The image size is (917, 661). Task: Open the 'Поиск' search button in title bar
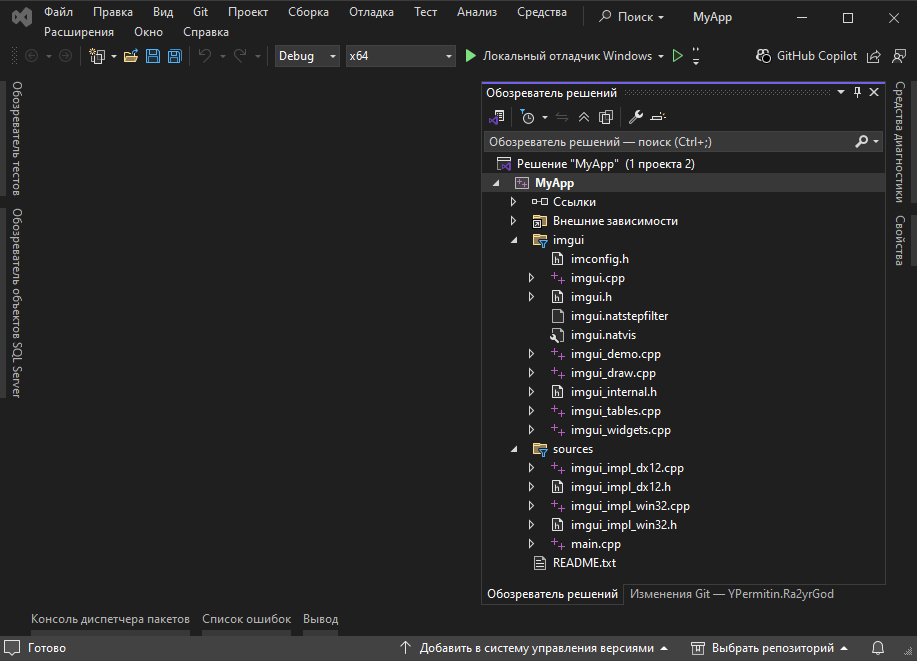(x=632, y=18)
